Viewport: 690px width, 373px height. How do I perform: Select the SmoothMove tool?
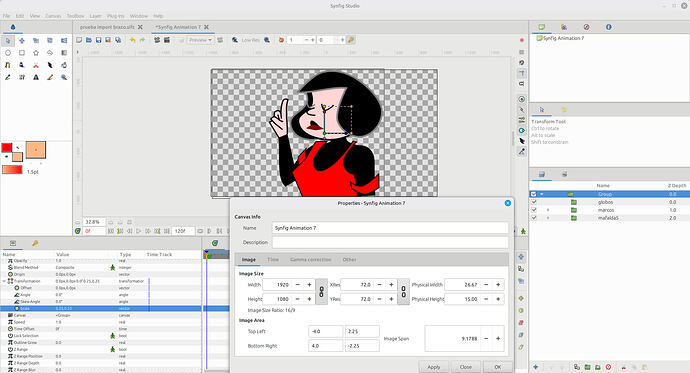tap(22, 40)
